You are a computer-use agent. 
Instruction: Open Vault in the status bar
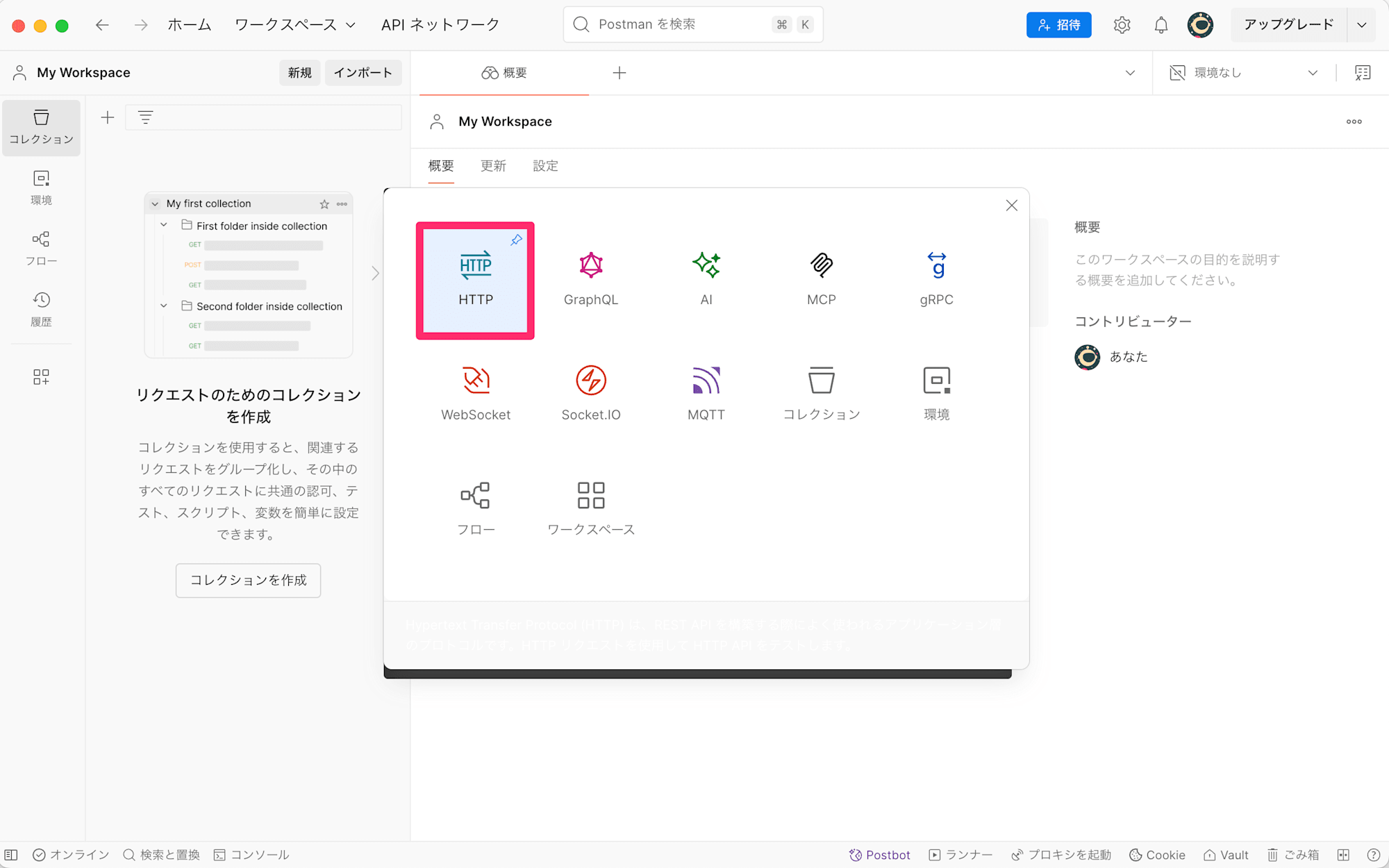(x=1226, y=855)
